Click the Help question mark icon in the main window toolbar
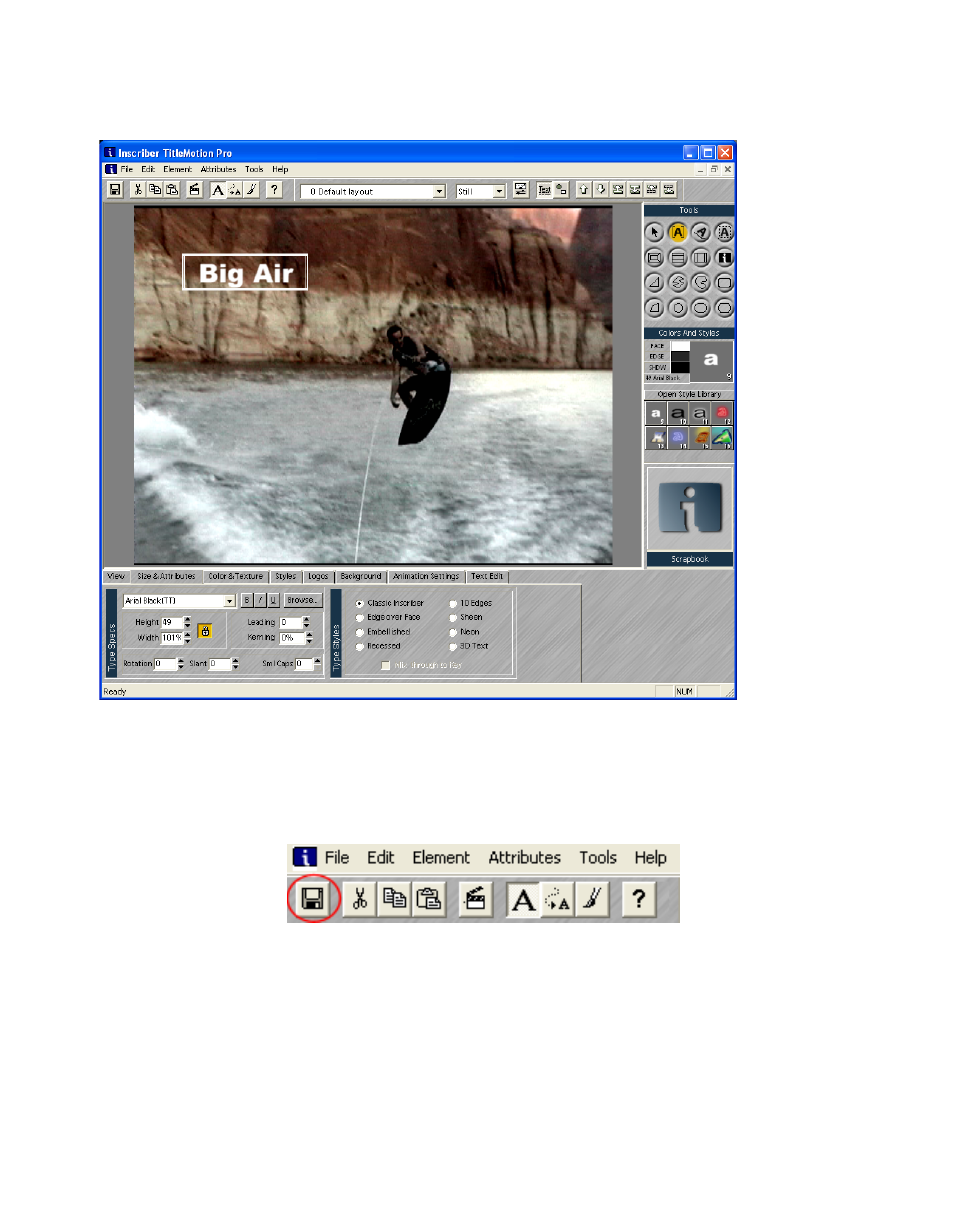This screenshot has width=954, height=1227. tap(274, 189)
